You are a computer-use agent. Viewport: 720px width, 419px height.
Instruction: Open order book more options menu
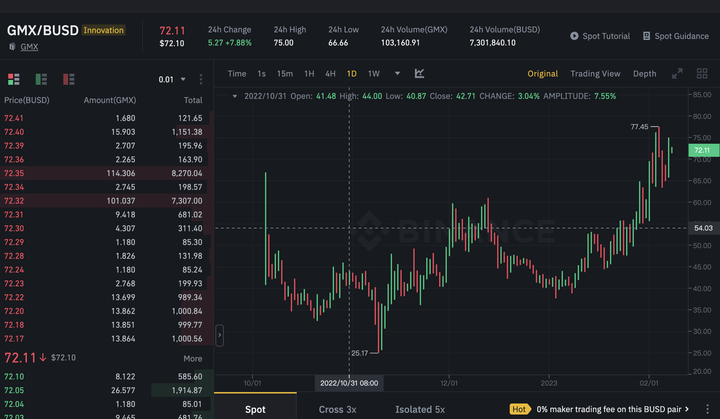[201, 79]
